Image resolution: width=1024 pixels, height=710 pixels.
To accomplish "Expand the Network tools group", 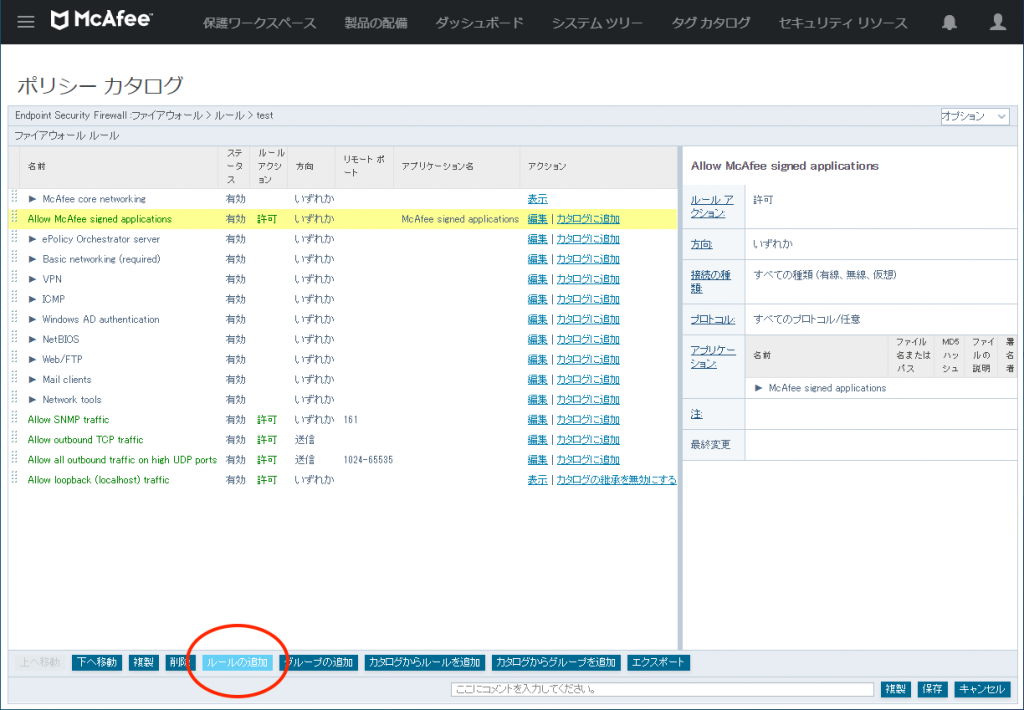I will pyautogui.click(x=32, y=400).
